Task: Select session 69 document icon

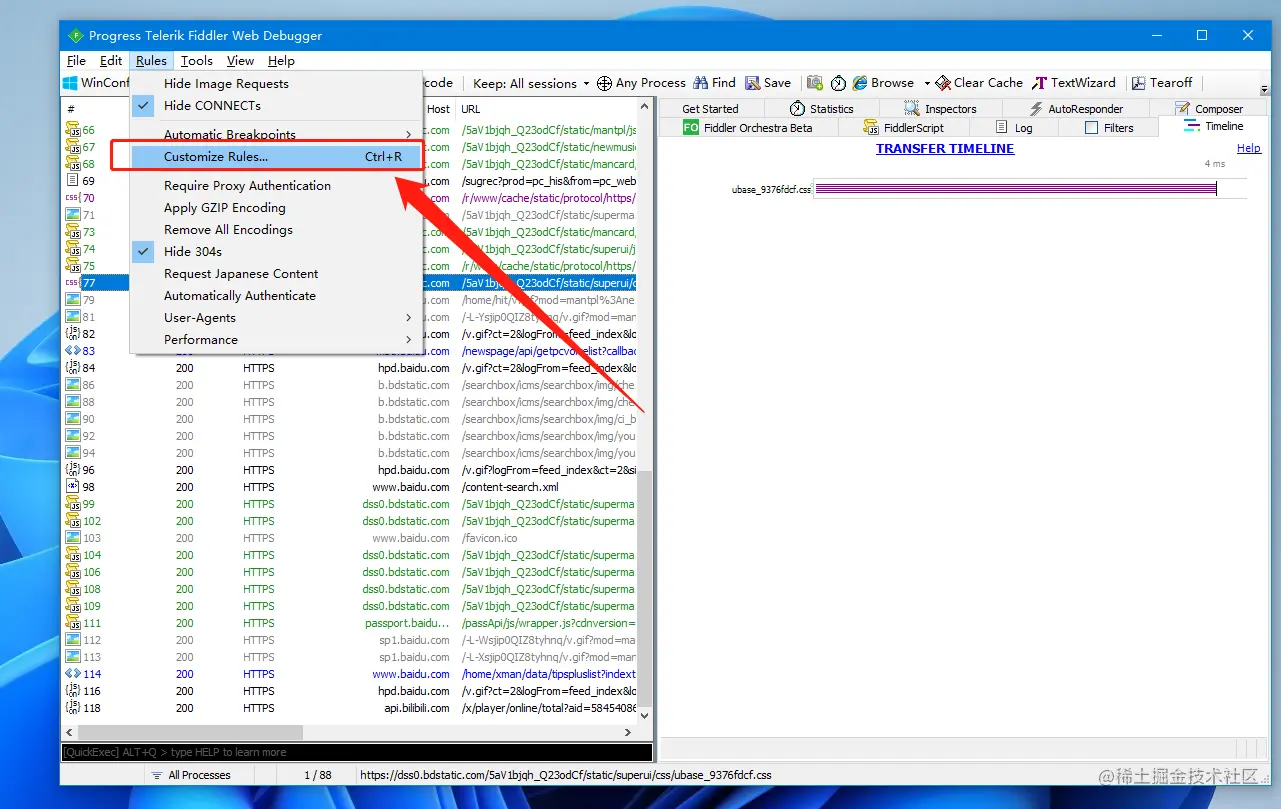Action: point(72,181)
